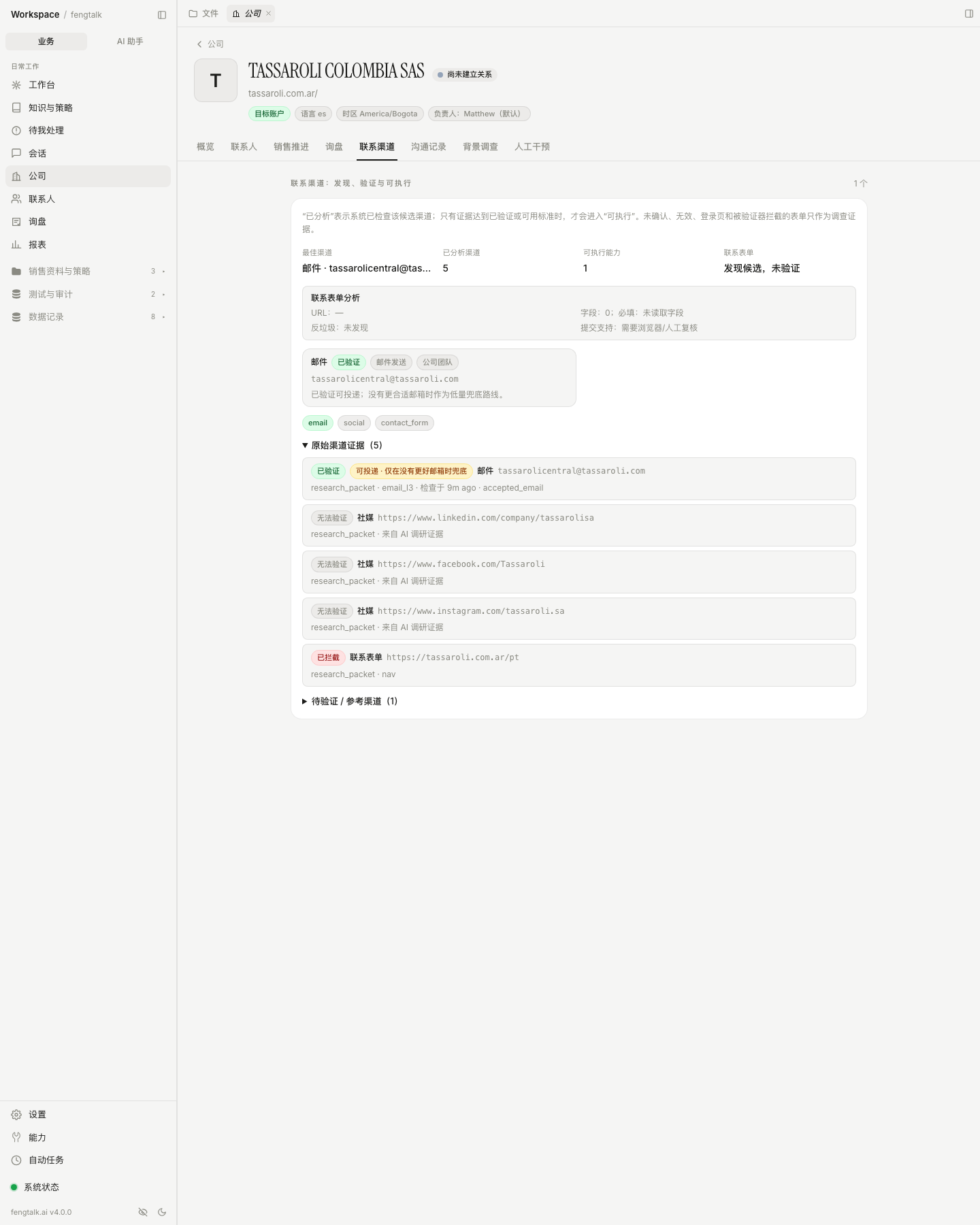This screenshot has width=980, height=1225.
Task: Open tassaroli.com.ar/ website link
Action: pos(283,94)
